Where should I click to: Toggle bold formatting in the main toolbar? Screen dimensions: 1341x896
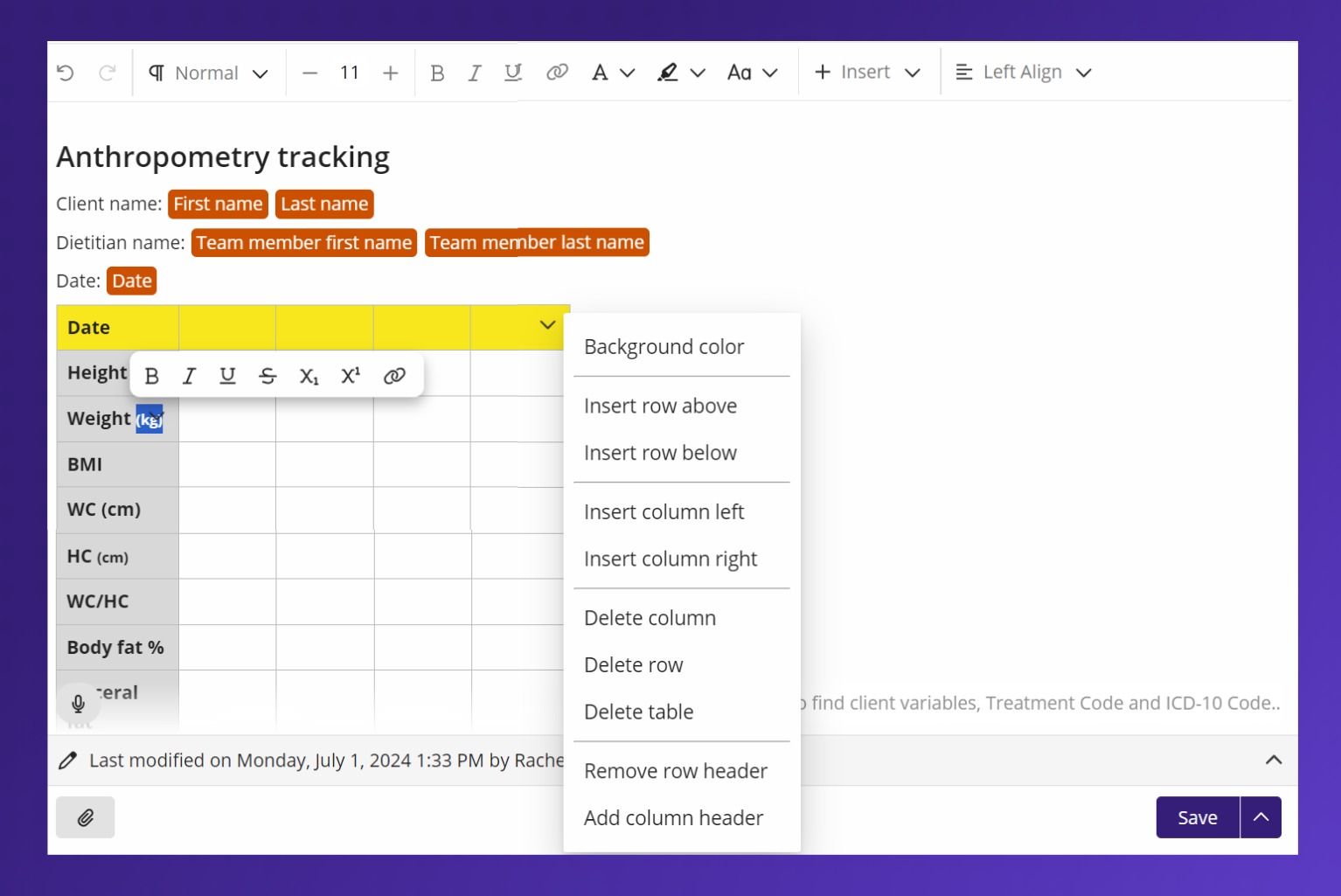pos(437,73)
